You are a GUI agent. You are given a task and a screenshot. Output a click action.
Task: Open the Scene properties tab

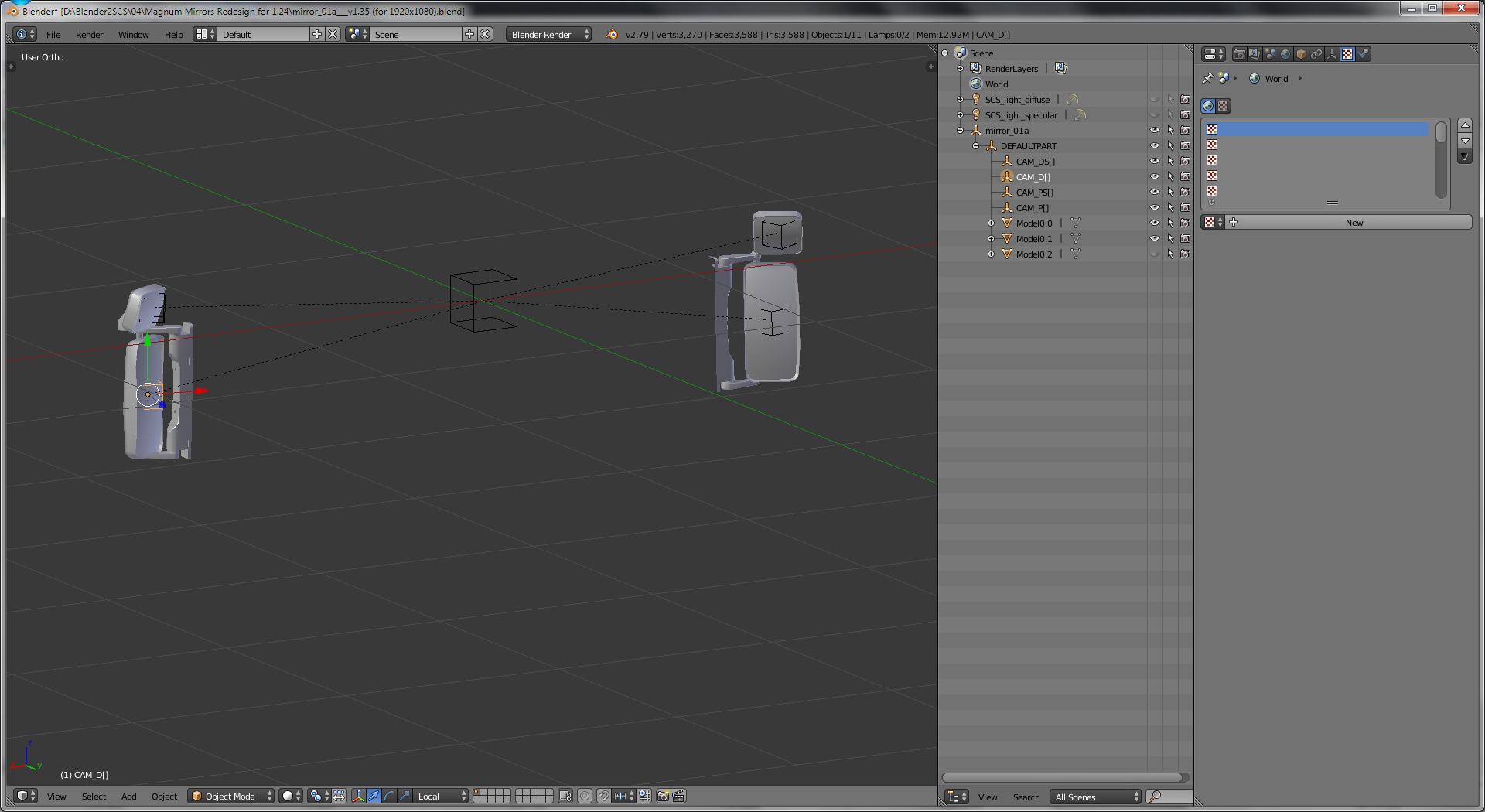[x=1270, y=54]
